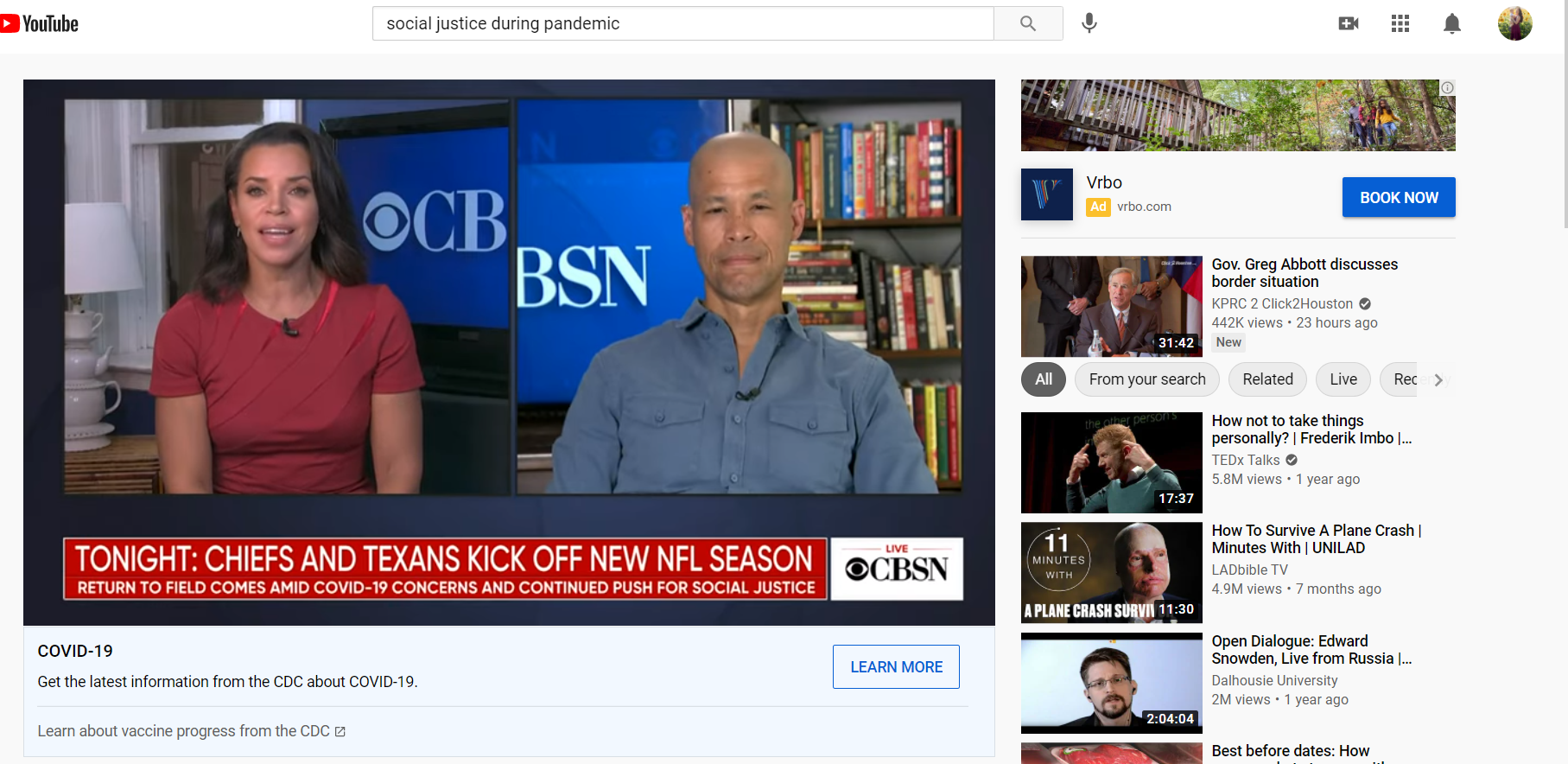Screen dimensions: 1568x764
Task: Open the Gov. Greg Abbott video thumbnail
Action: click(x=1111, y=306)
